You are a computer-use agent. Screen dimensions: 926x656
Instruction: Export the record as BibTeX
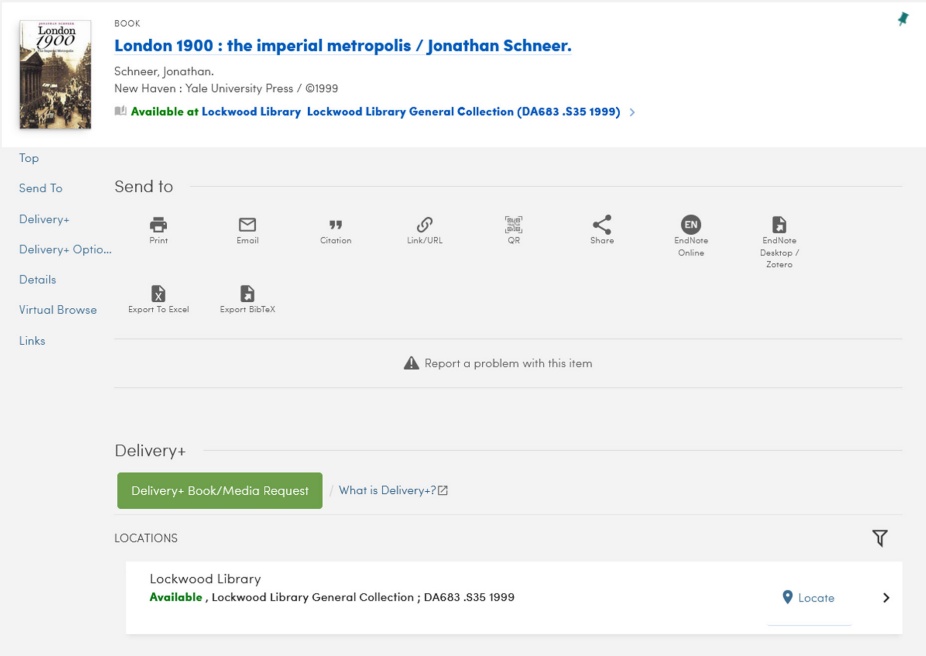[246, 295]
